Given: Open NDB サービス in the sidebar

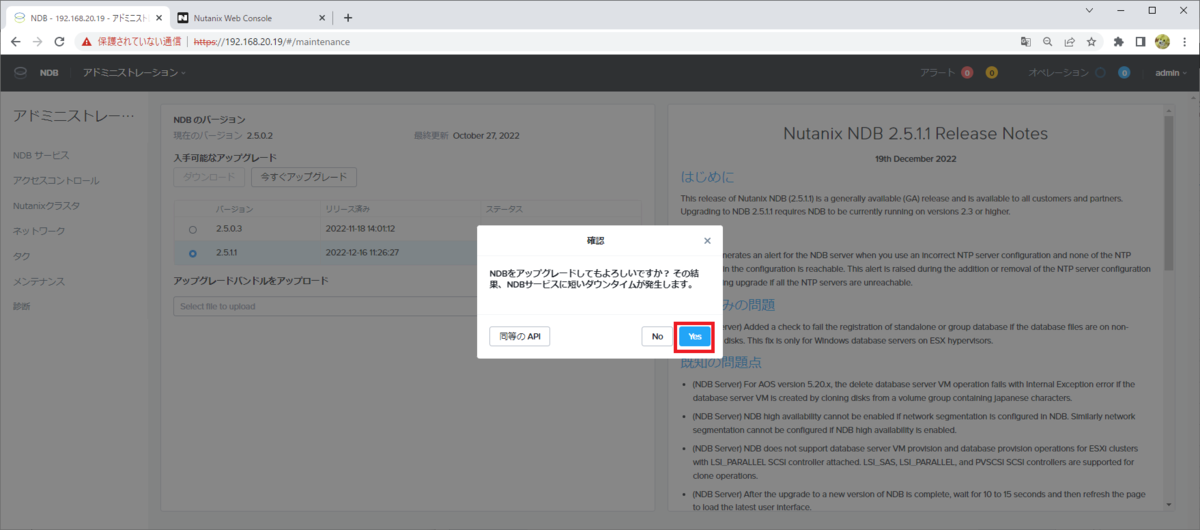Looking at the screenshot, I should [x=41, y=156].
